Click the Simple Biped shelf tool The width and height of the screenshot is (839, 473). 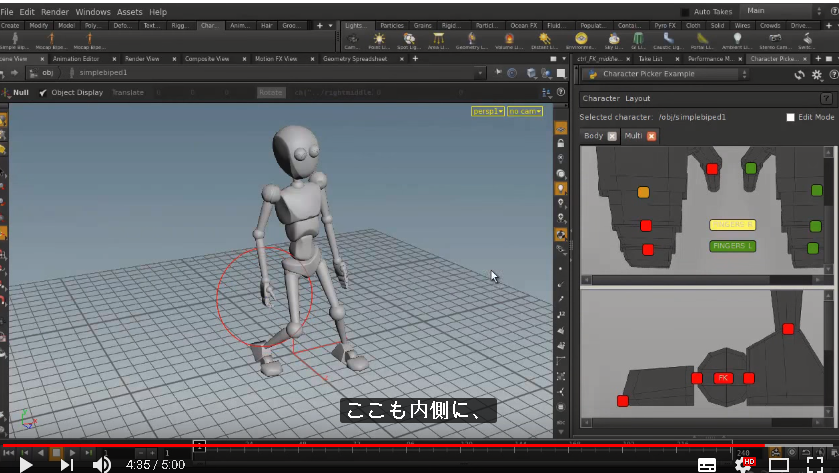point(14,41)
